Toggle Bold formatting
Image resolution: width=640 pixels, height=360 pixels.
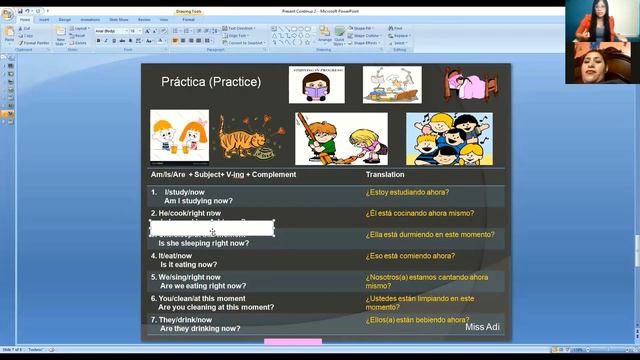coord(98,41)
